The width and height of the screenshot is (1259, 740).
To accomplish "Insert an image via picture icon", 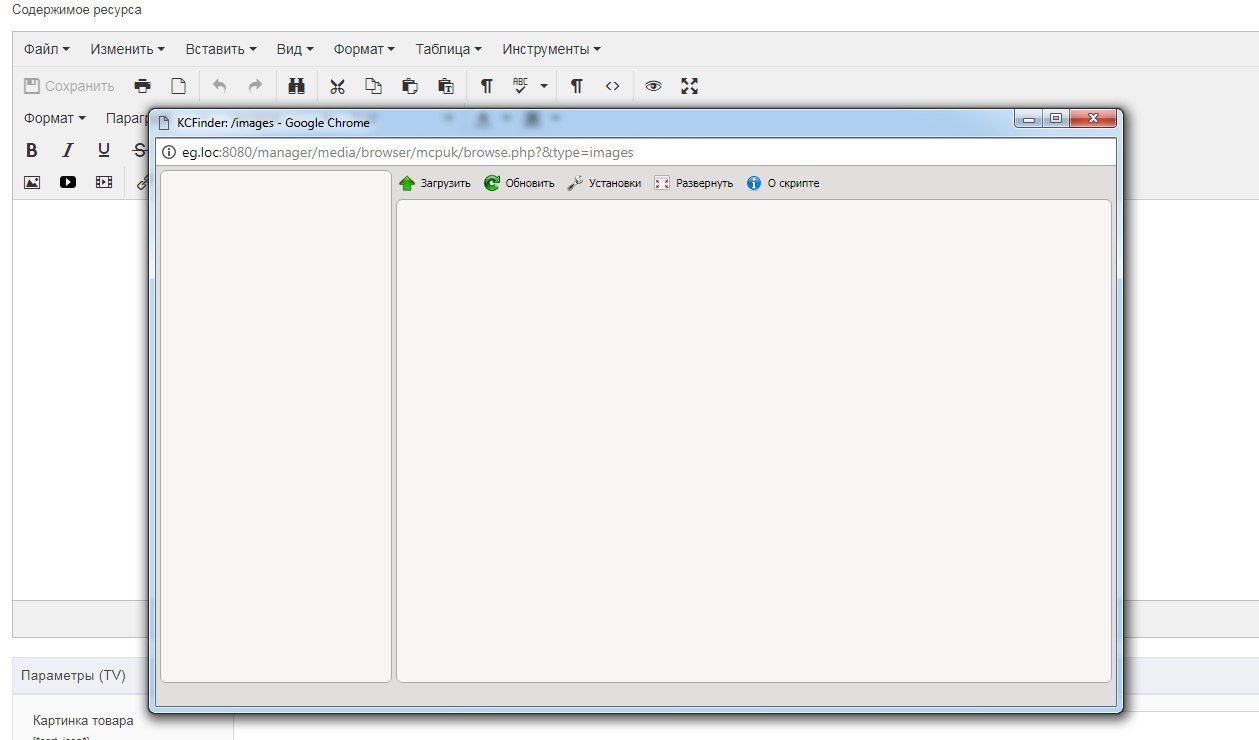I will 32,182.
